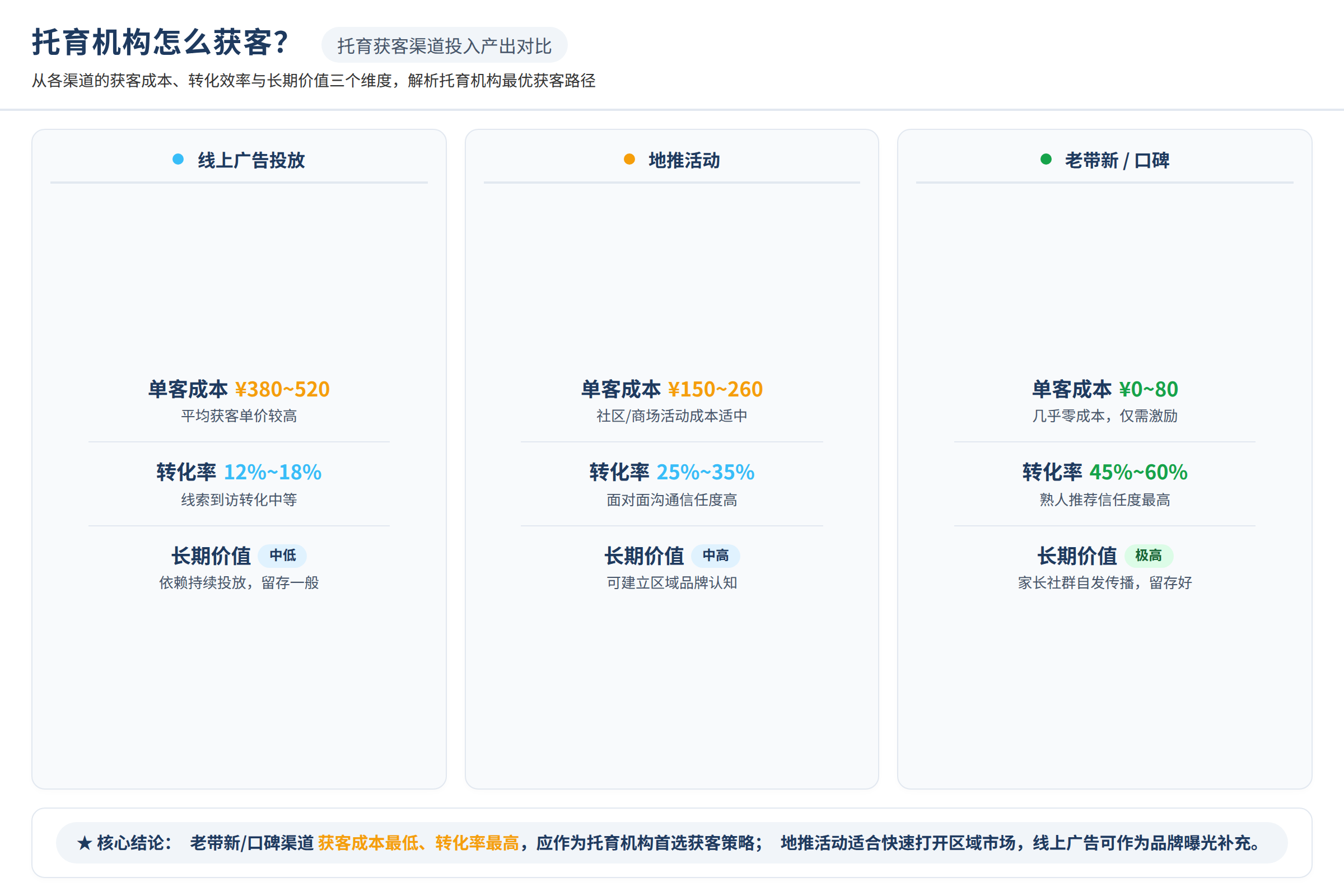
Task: Click the 中低 long-term value badge
Action: pyautogui.click(x=282, y=556)
